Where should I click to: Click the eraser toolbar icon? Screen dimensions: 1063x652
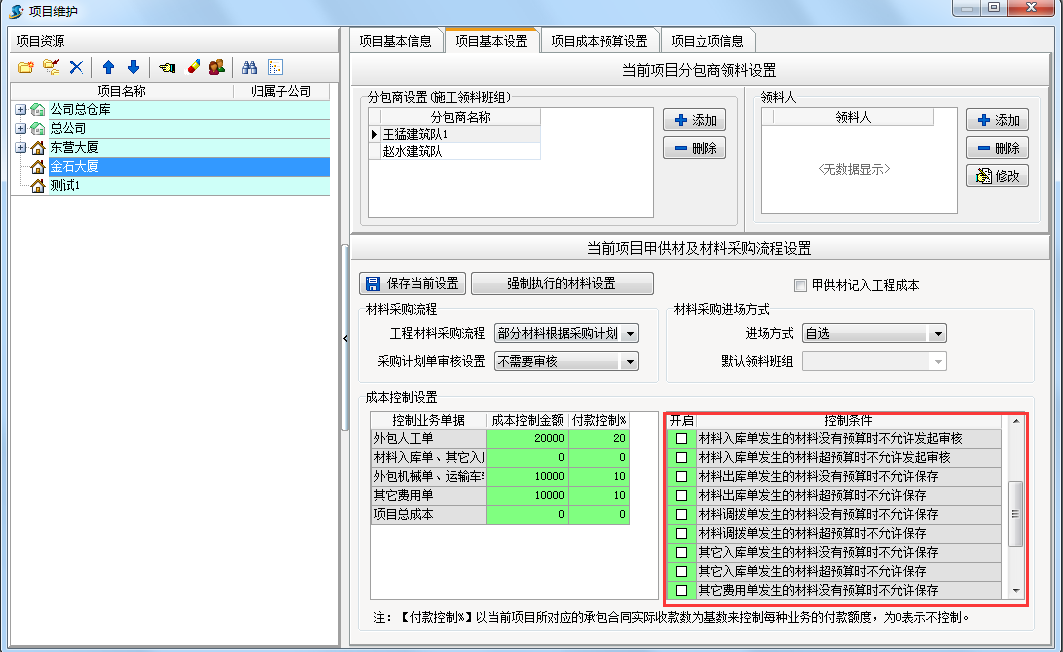193,67
